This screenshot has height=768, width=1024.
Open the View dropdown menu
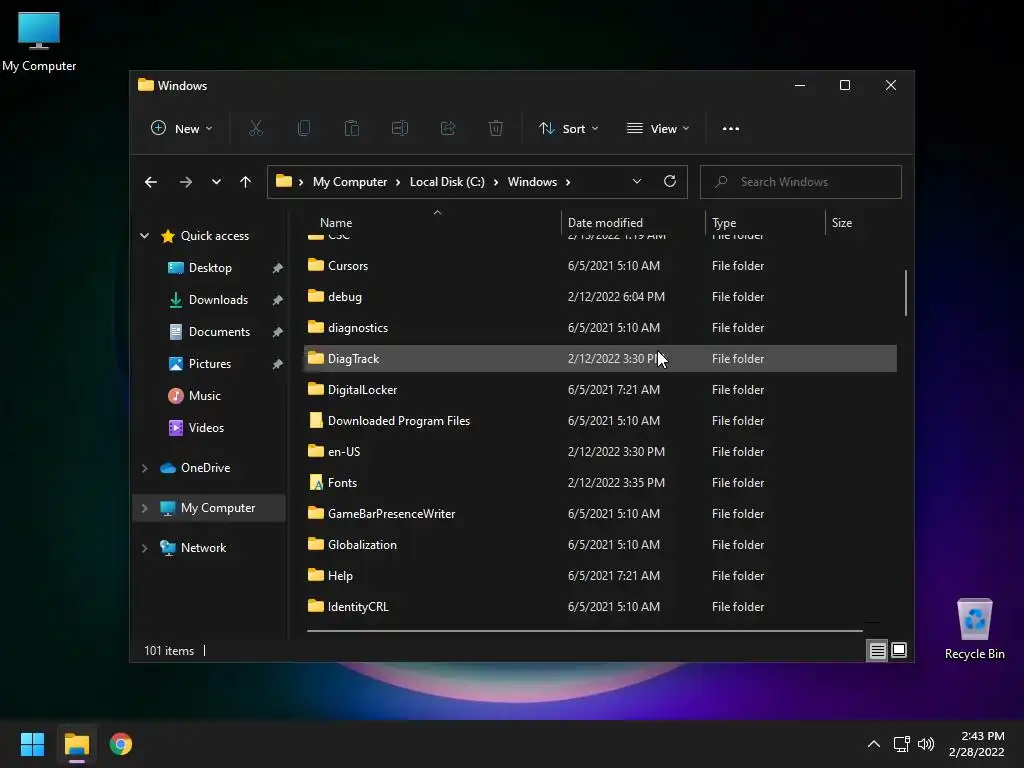pyautogui.click(x=658, y=129)
